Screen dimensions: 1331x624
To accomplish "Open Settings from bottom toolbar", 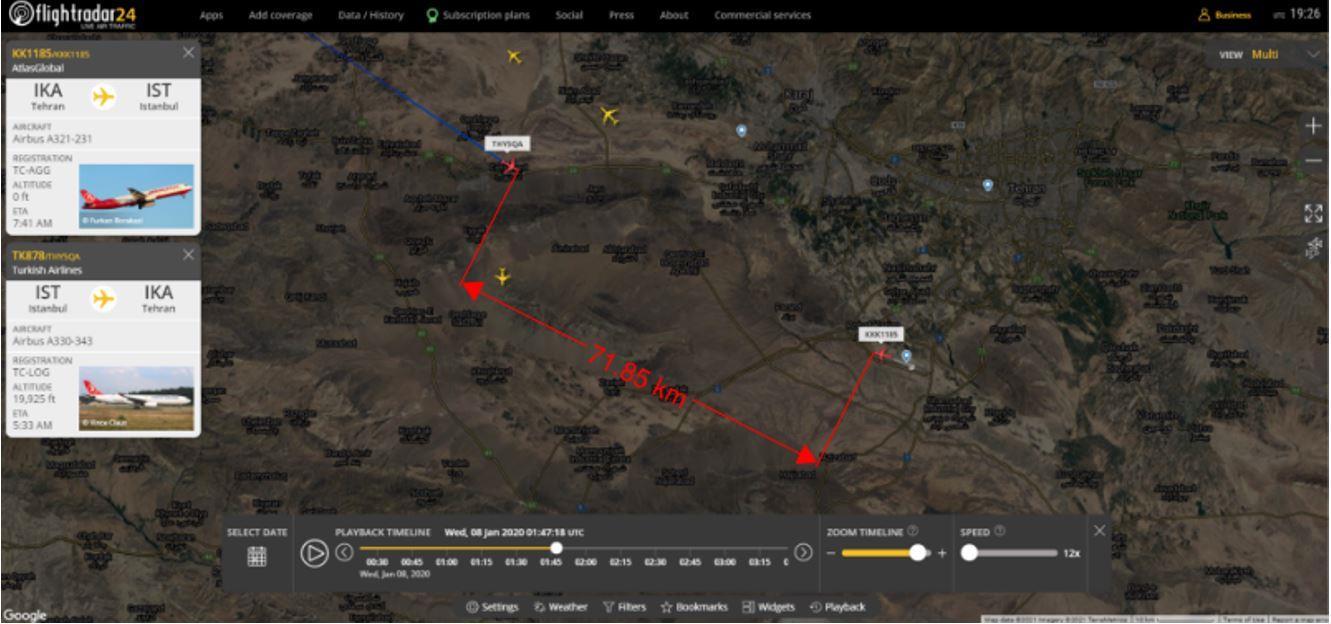I will click(x=493, y=607).
